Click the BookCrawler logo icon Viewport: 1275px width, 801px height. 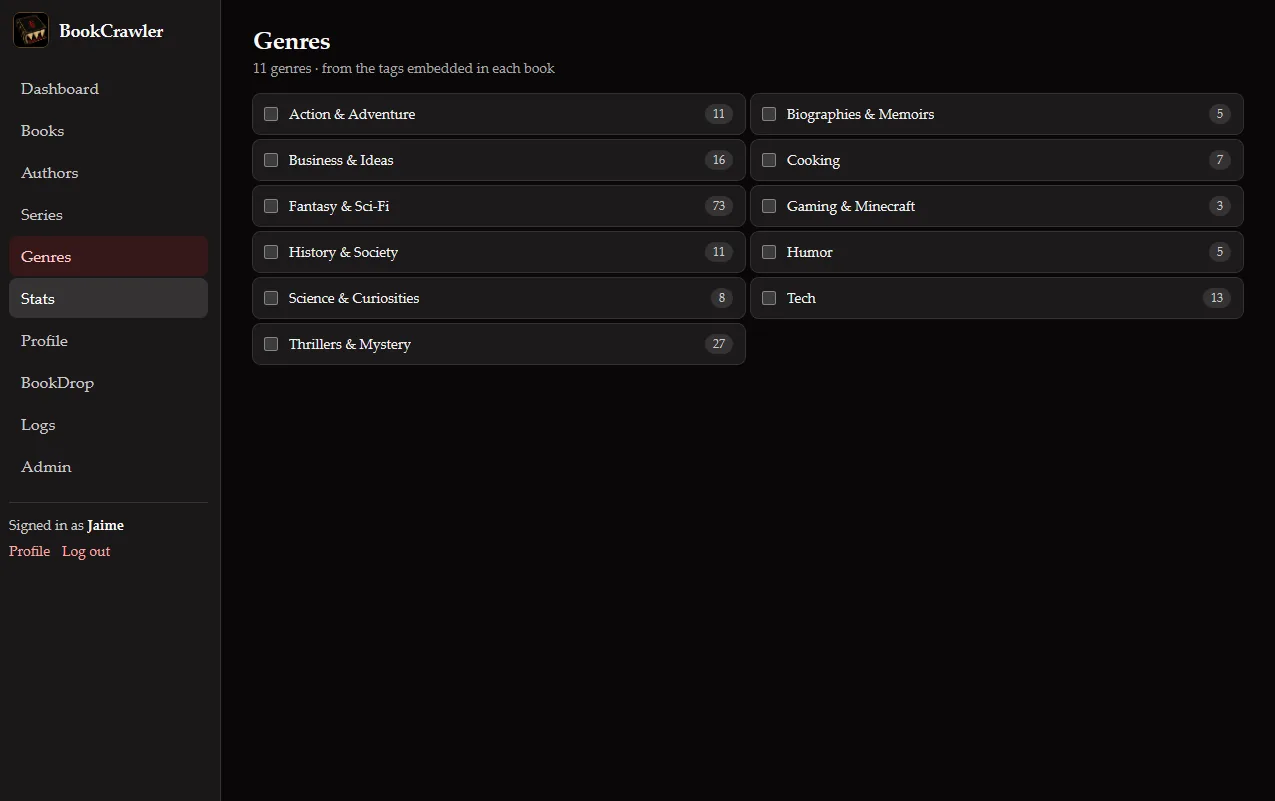pyautogui.click(x=31, y=30)
